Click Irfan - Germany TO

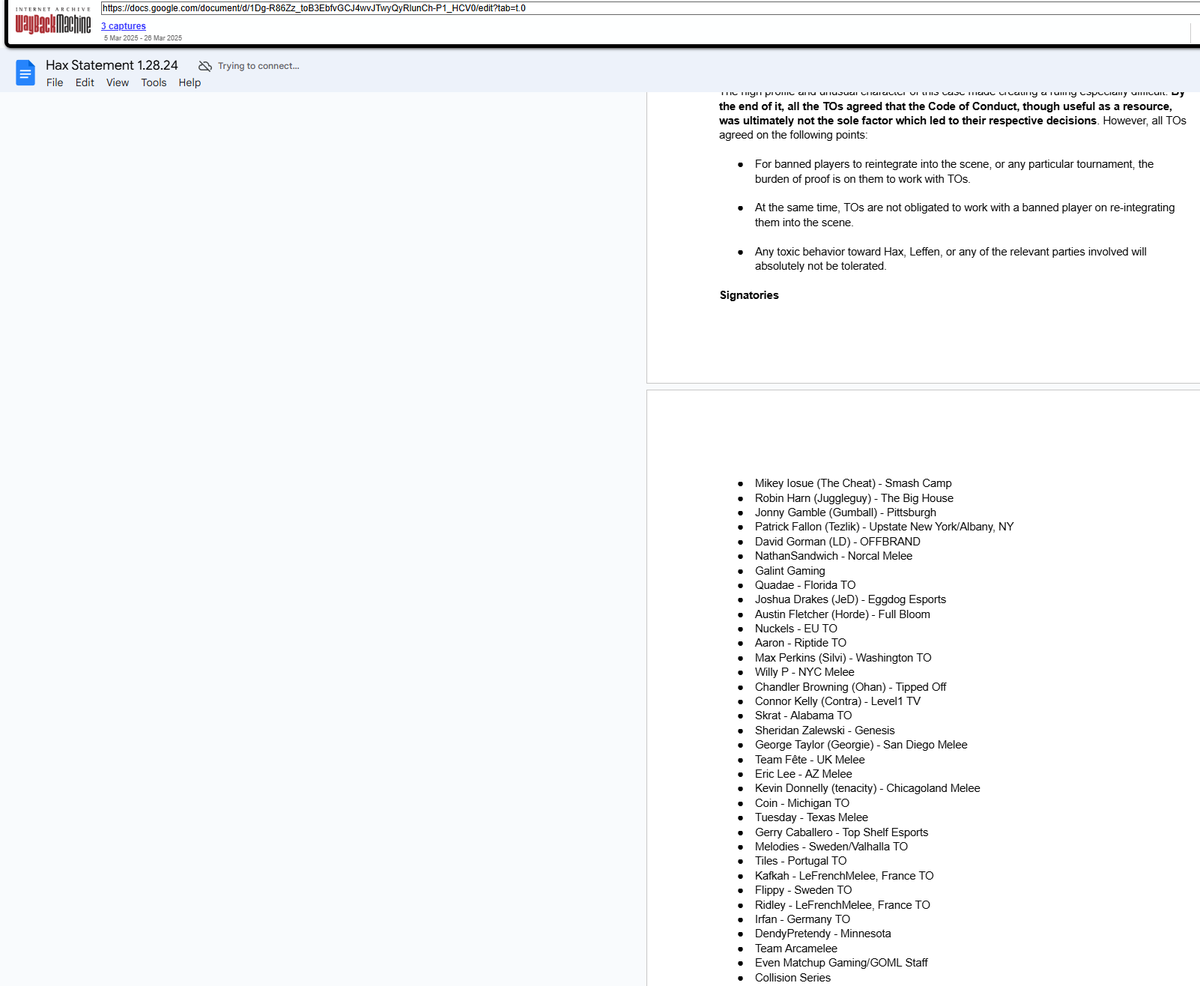pos(802,919)
